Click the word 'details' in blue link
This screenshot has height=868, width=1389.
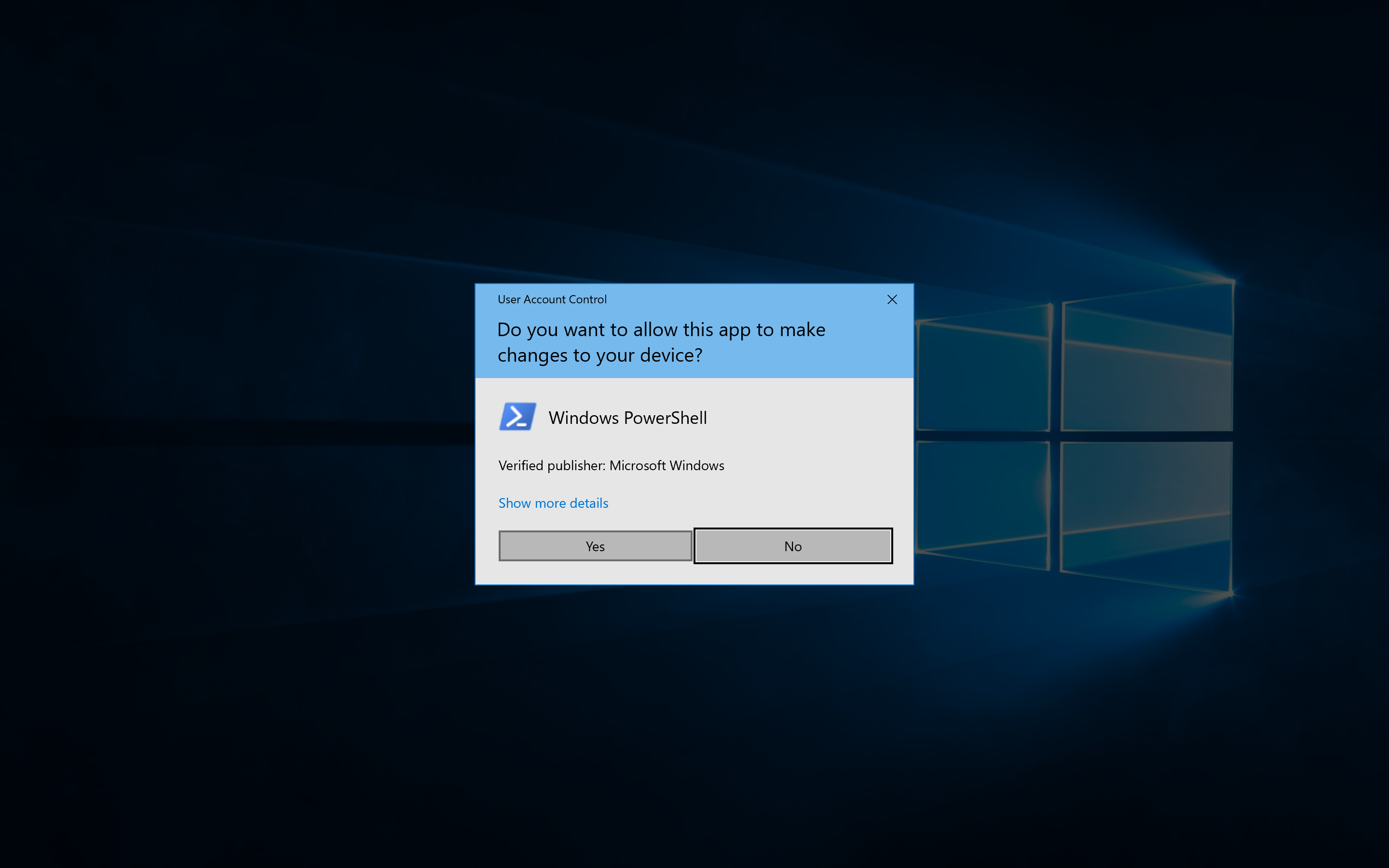(x=588, y=503)
